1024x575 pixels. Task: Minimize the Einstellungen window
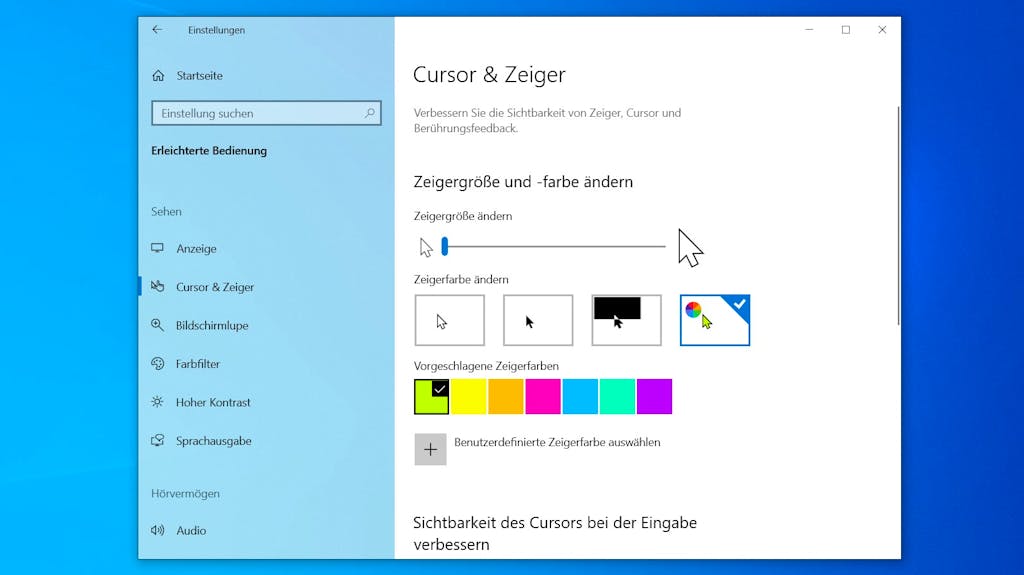pyautogui.click(x=809, y=29)
